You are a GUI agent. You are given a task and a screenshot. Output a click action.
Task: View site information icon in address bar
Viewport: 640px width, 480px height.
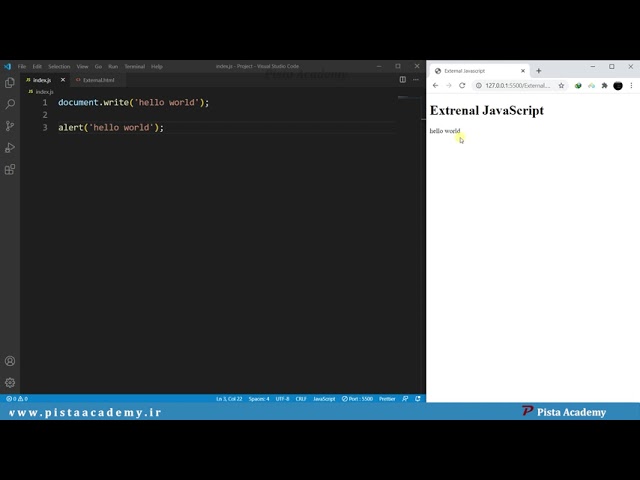pos(479,85)
